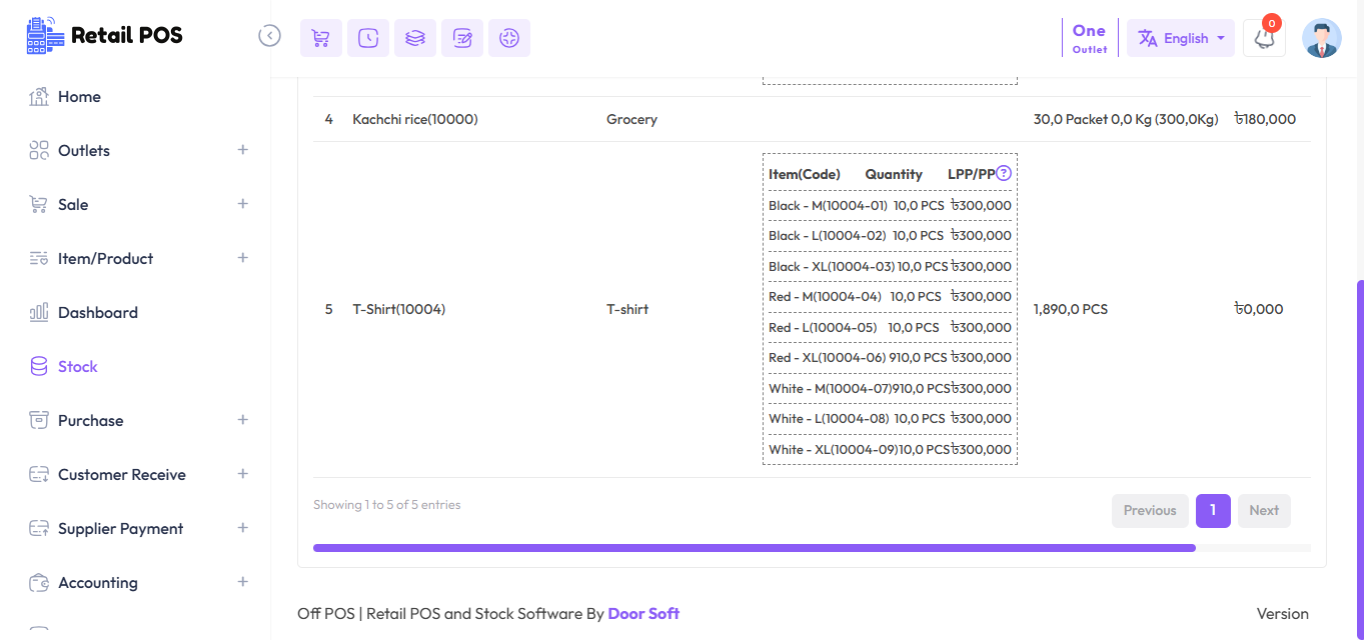The image size is (1364, 640).
Task: Click the Next pagination button
Action: coord(1263,511)
